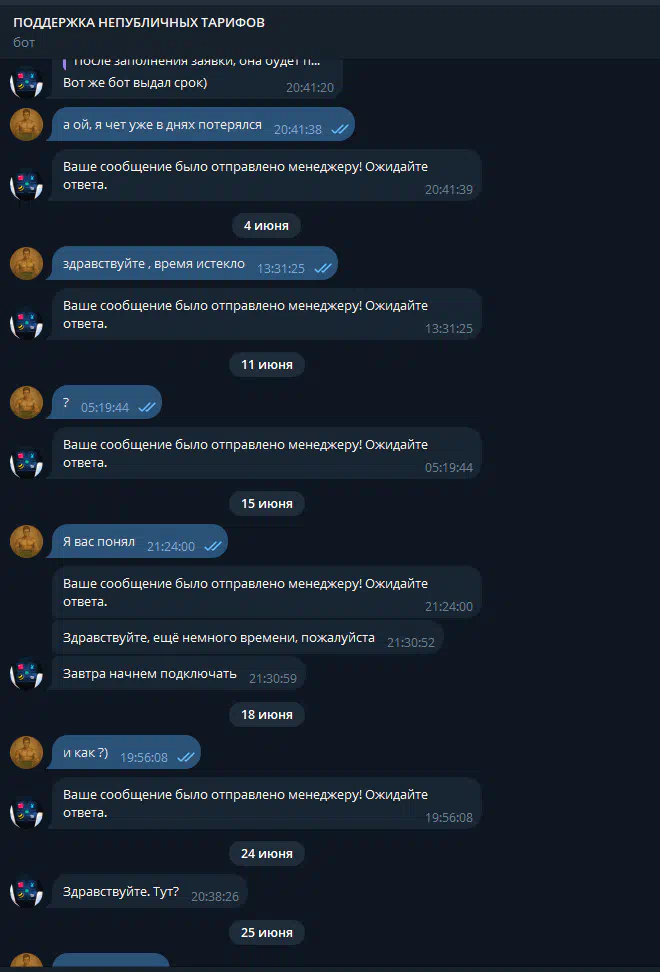Click the '18 июня' date separator
The height and width of the screenshot is (972, 660).
tap(266, 715)
